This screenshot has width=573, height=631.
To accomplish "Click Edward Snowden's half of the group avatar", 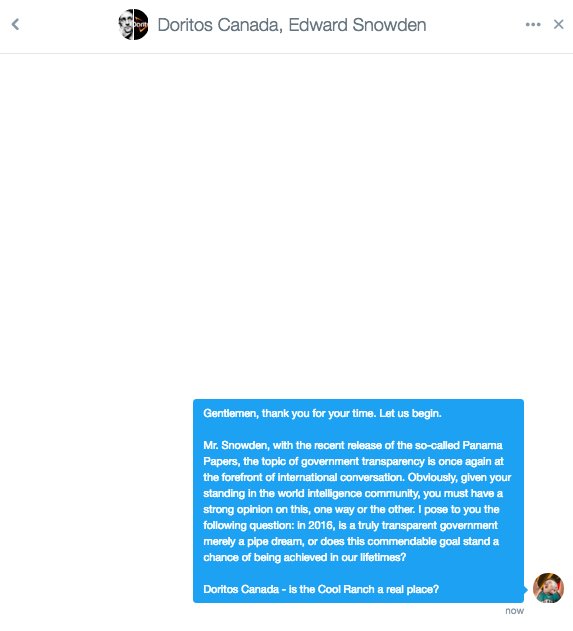I will 126,25.
